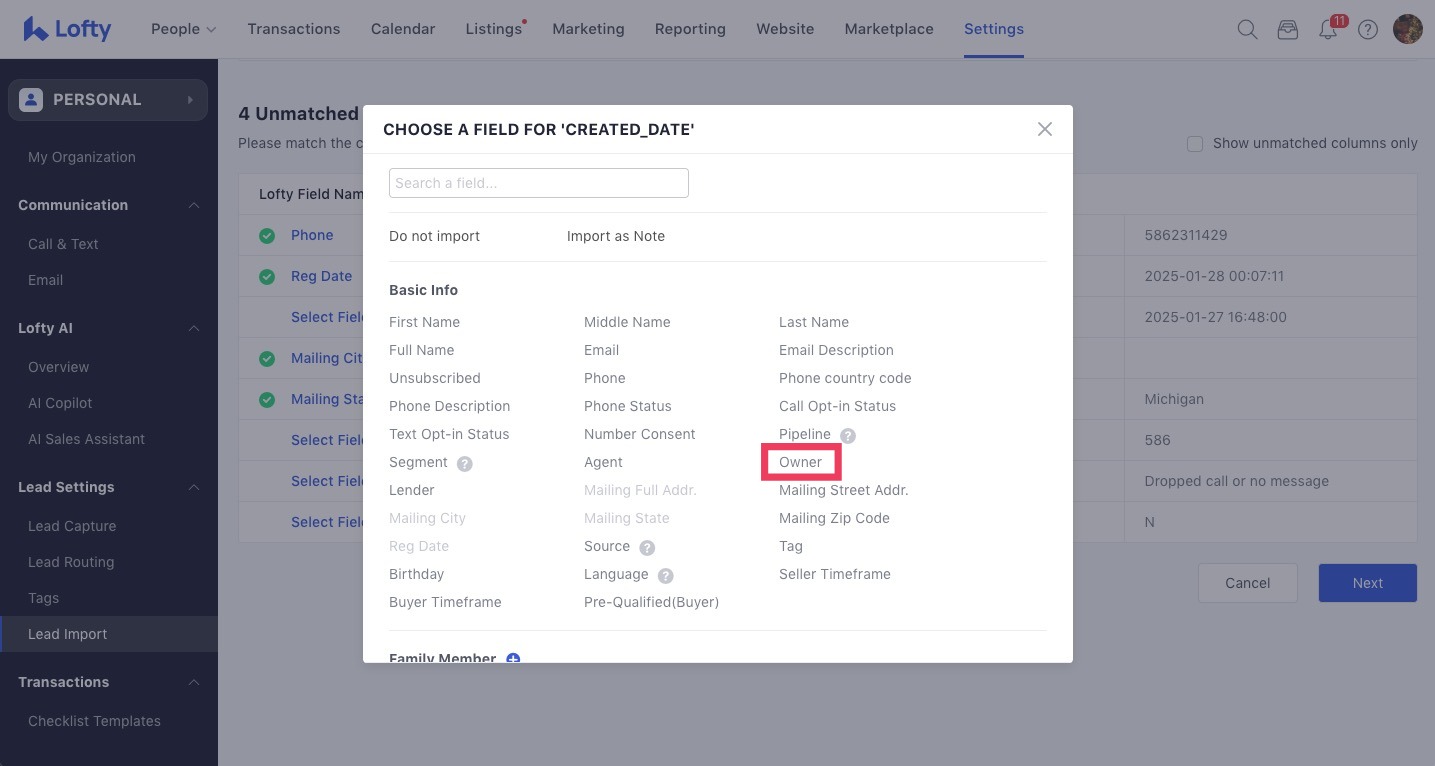
Task: Open the Marketing menu
Action: (x=588, y=29)
